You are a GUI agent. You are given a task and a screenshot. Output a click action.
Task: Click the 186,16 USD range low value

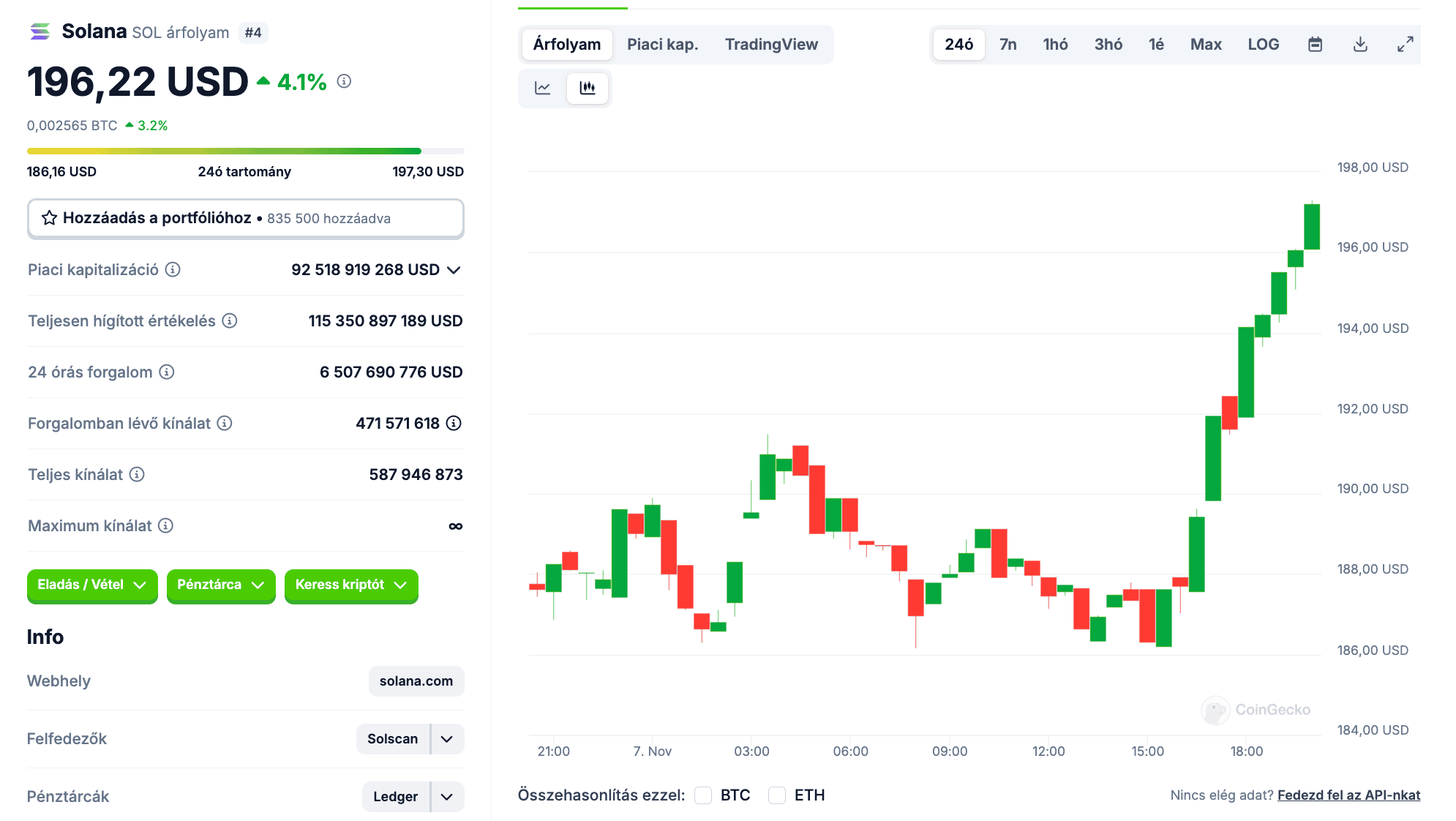[61, 172]
